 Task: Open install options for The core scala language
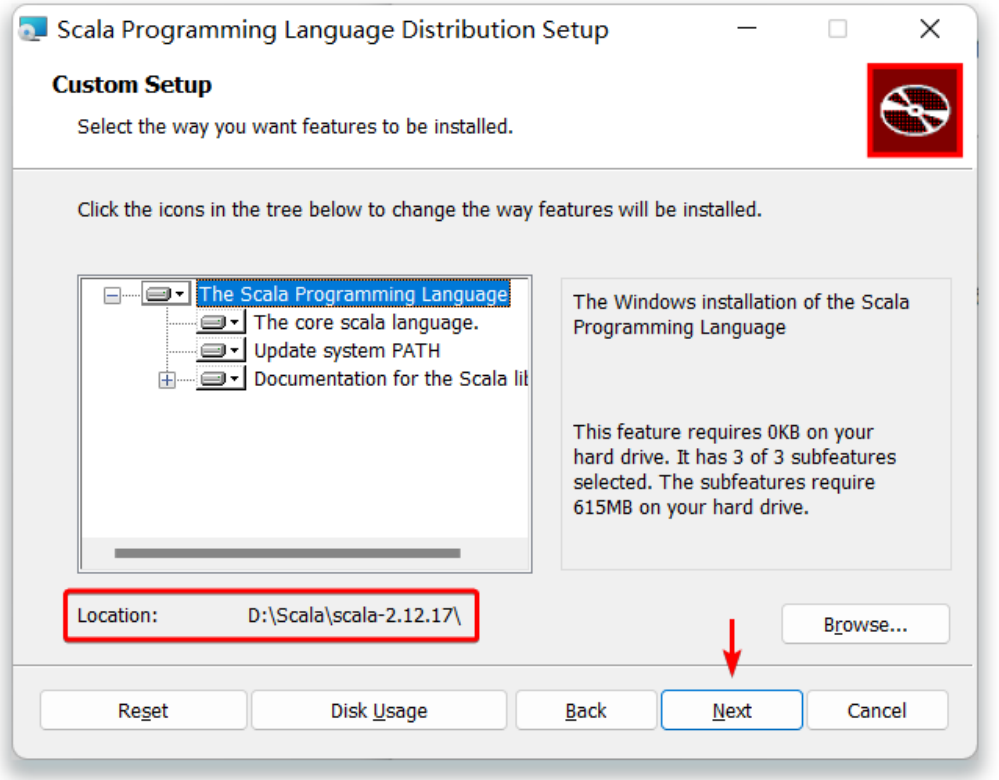pyautogui.click(x=220, y=322)
